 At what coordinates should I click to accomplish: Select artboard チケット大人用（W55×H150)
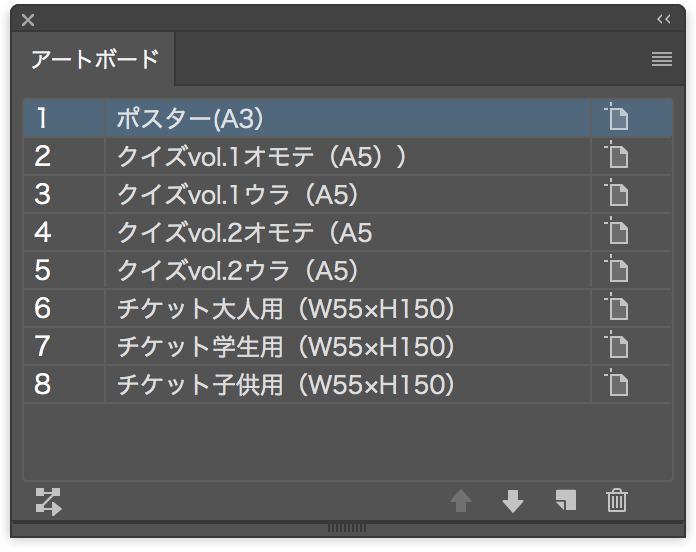click(x=348, y=308)
